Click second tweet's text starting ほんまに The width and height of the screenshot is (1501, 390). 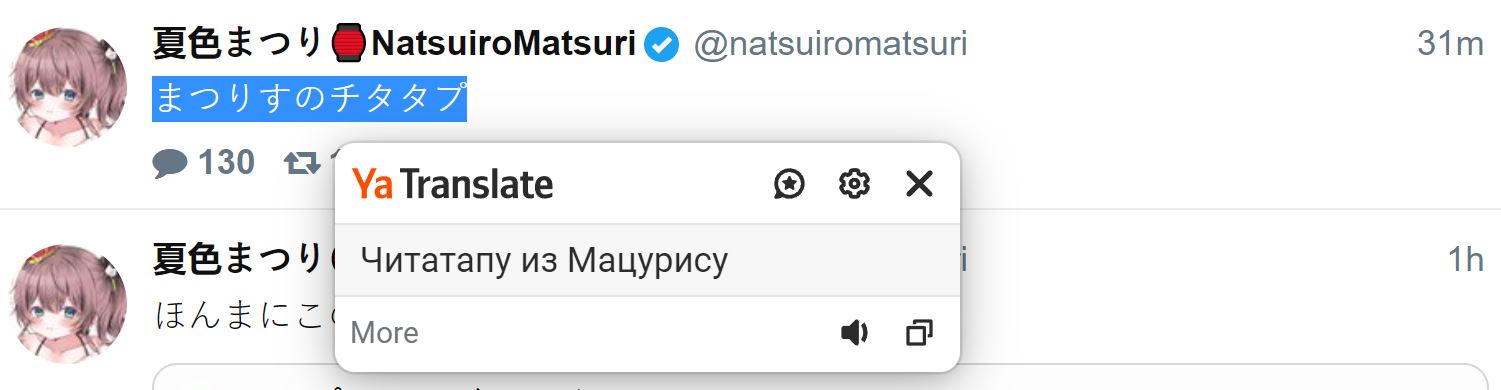click(245, 315)
